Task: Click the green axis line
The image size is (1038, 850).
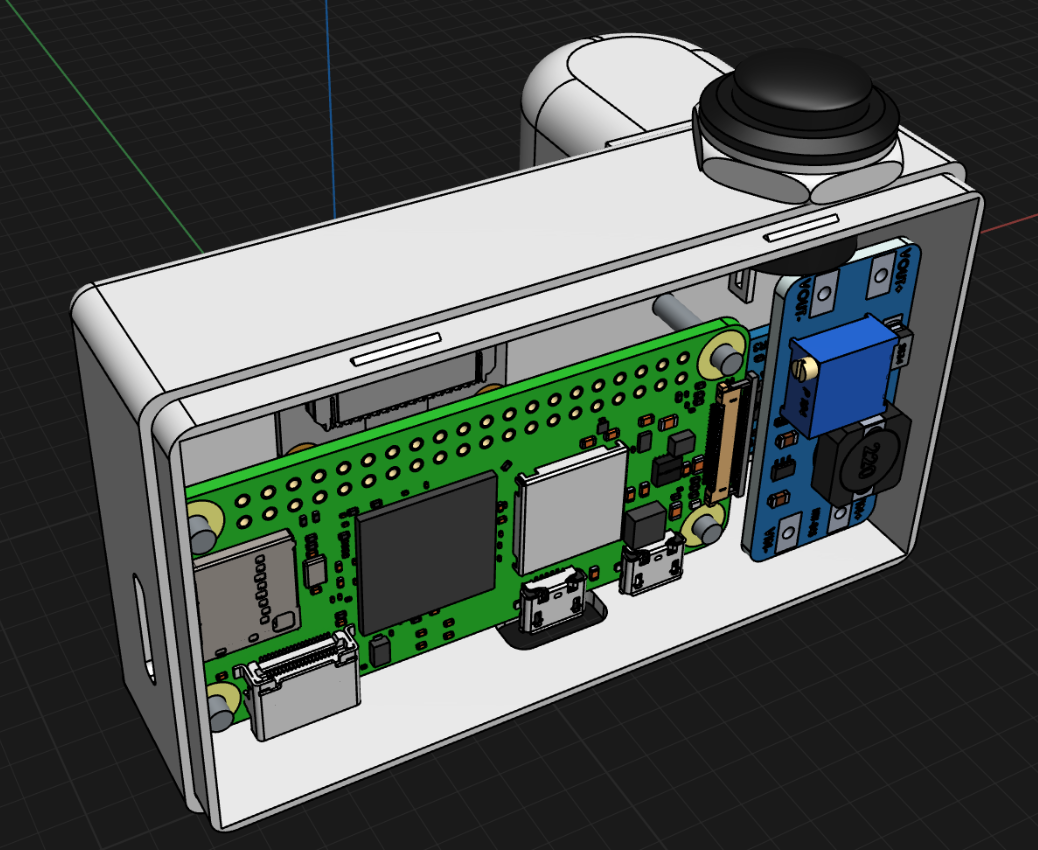Action: coord(106,128)
